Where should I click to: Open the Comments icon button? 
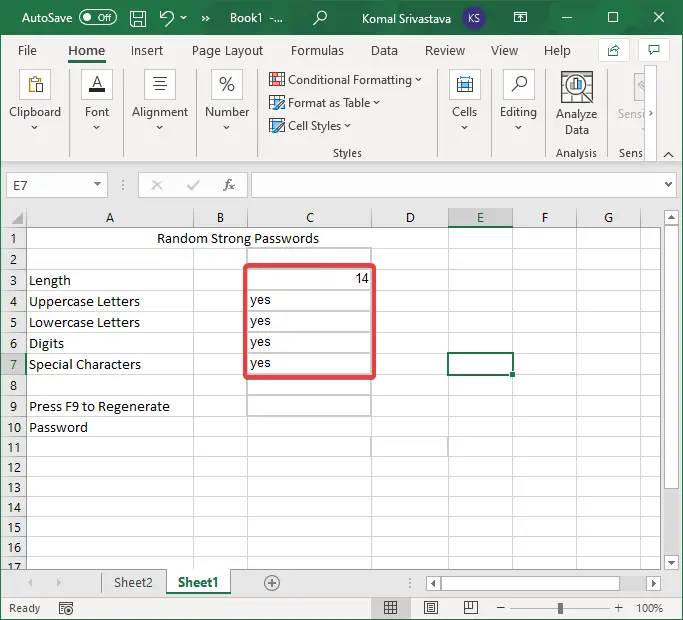[x=653, y=51]
